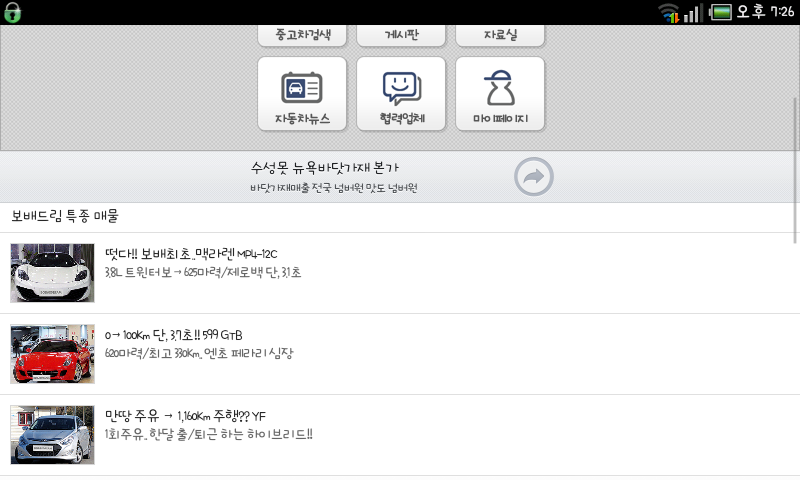Viewport: 800px width, 480px height.
Task: Open the 중고차검색 button
Action: (x=302, y=35)
